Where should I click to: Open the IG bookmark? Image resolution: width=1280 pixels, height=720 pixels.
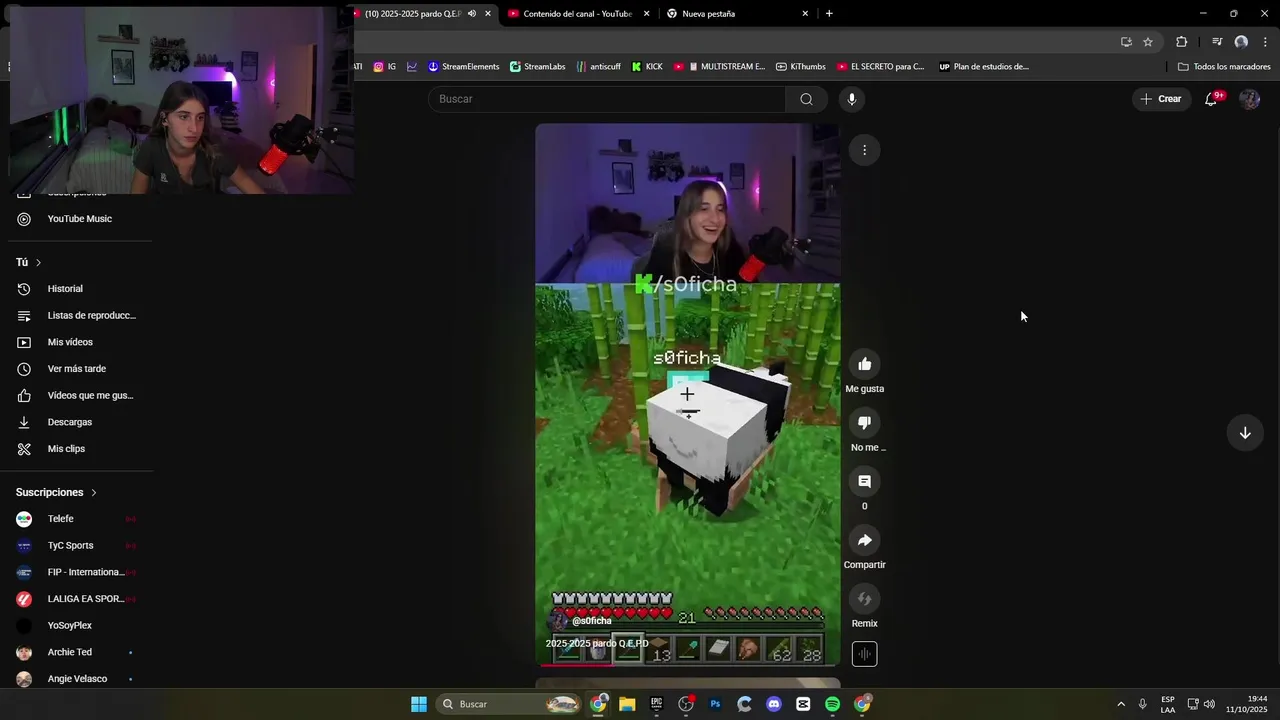click(x=385, y=67)
